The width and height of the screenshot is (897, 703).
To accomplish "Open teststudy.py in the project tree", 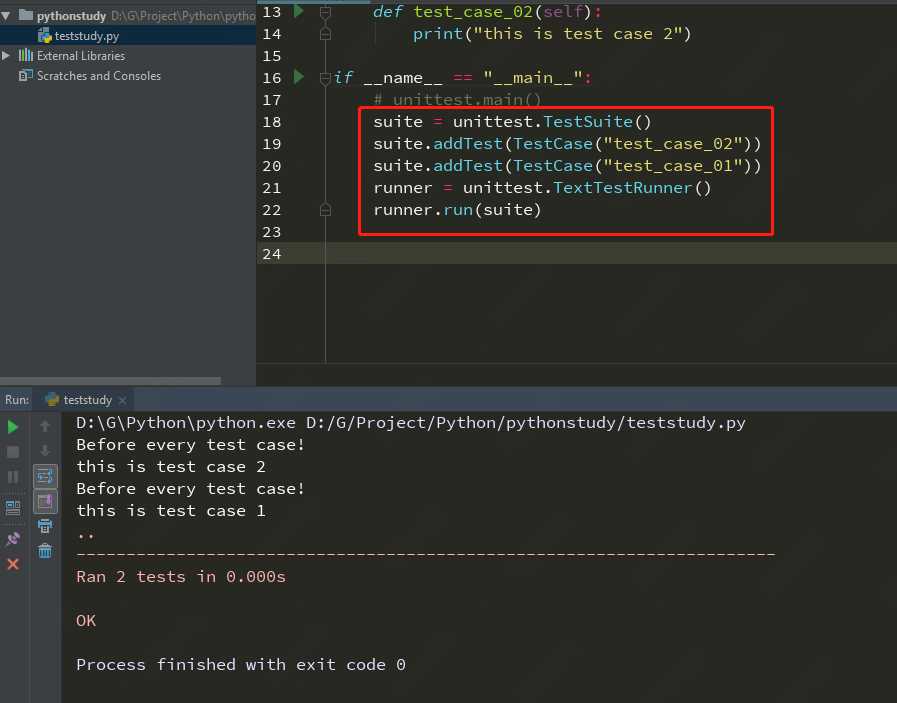I will click(x=87, y=35).
